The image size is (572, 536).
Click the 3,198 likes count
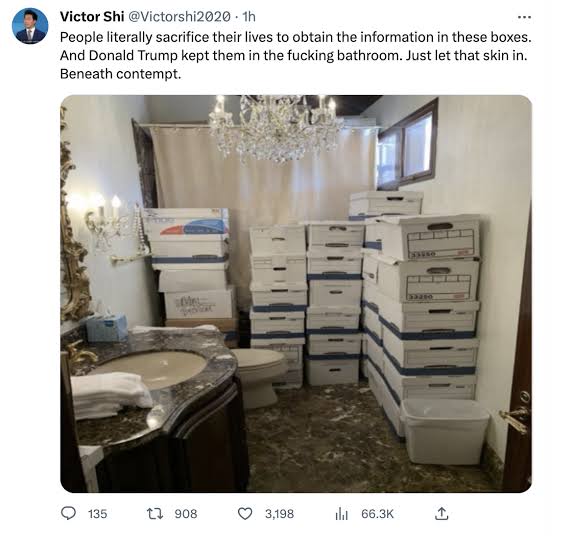click(279, 514)
